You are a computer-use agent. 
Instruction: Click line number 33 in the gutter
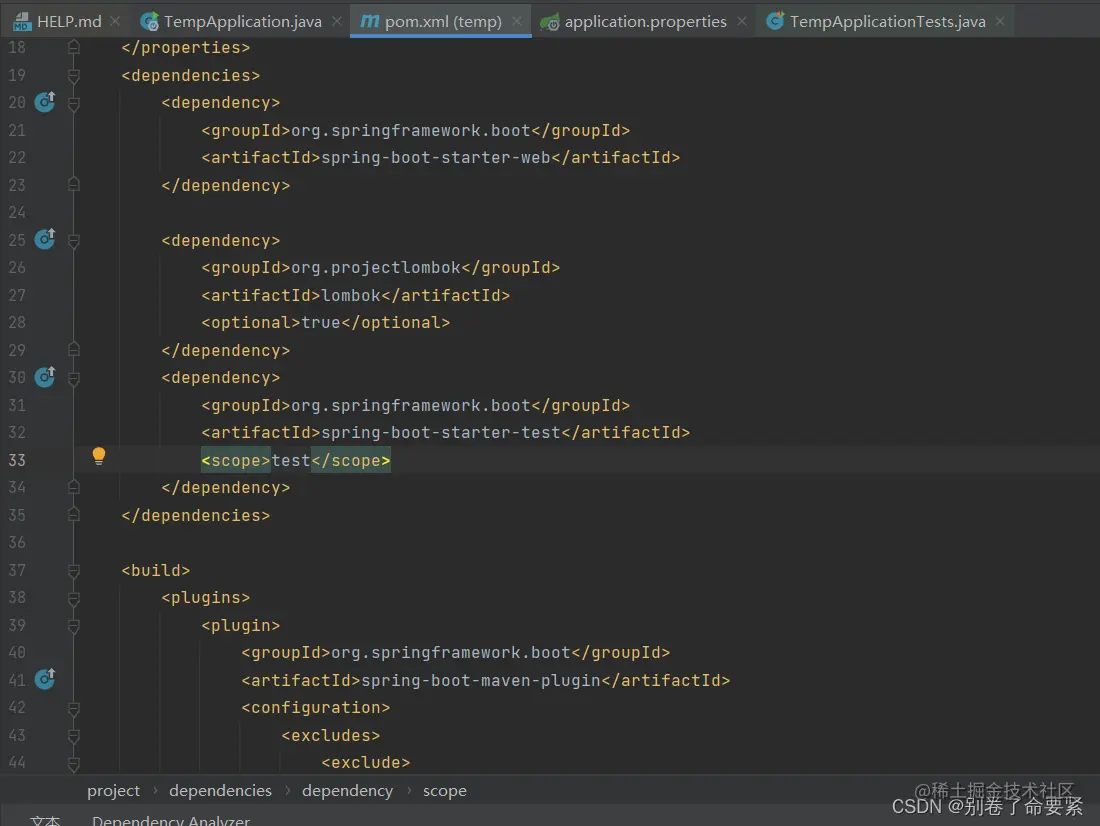(17, 460)
